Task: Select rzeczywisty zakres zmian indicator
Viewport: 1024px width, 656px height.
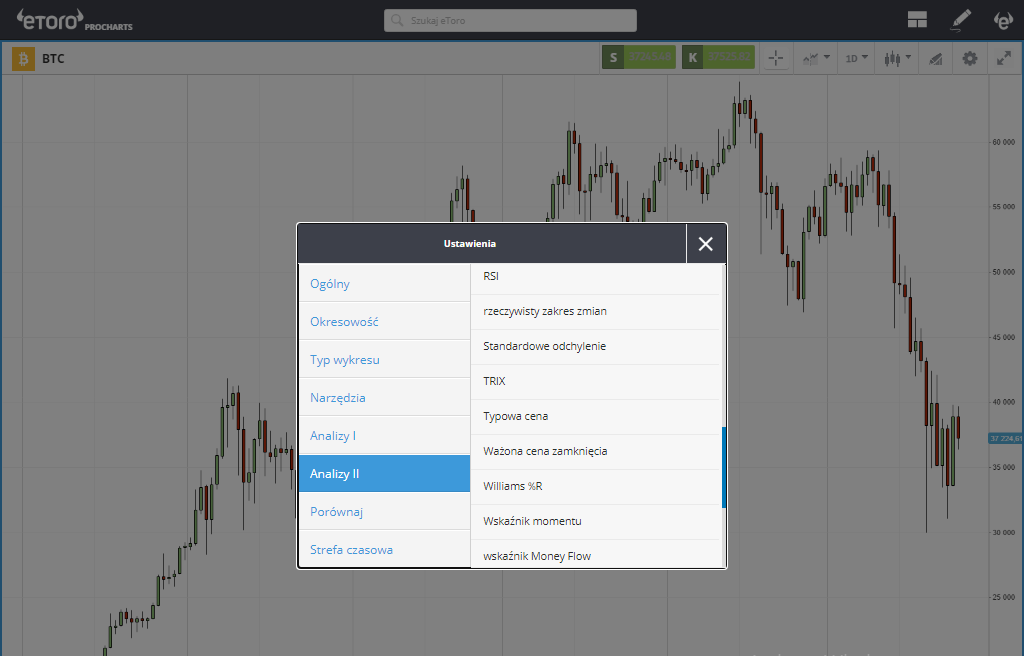Action: [595, 312]
